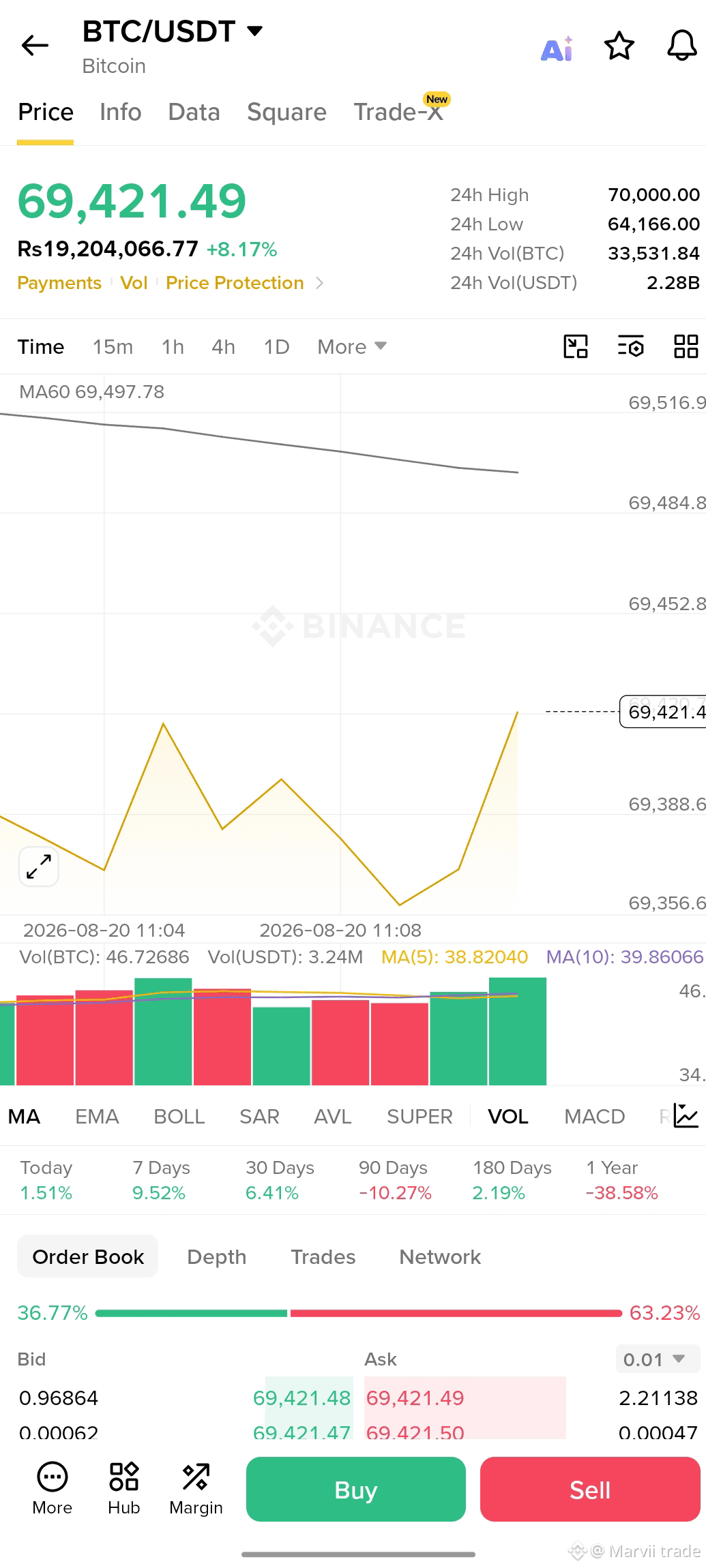Screen dimensions: 706x1568
Task: Toggle the BOLL indicator
Action: point(179,1117)
